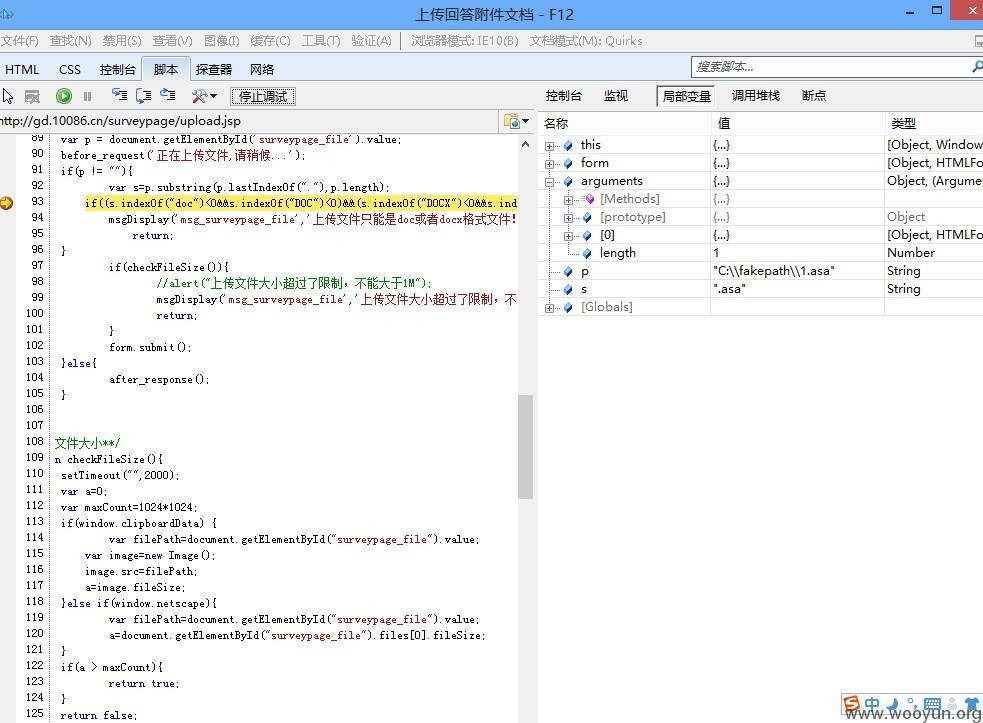The width and height of the screenshot is (983, 723).
Task: Open 文档模式: Quirks menu
Action: [x=586, y=41]
